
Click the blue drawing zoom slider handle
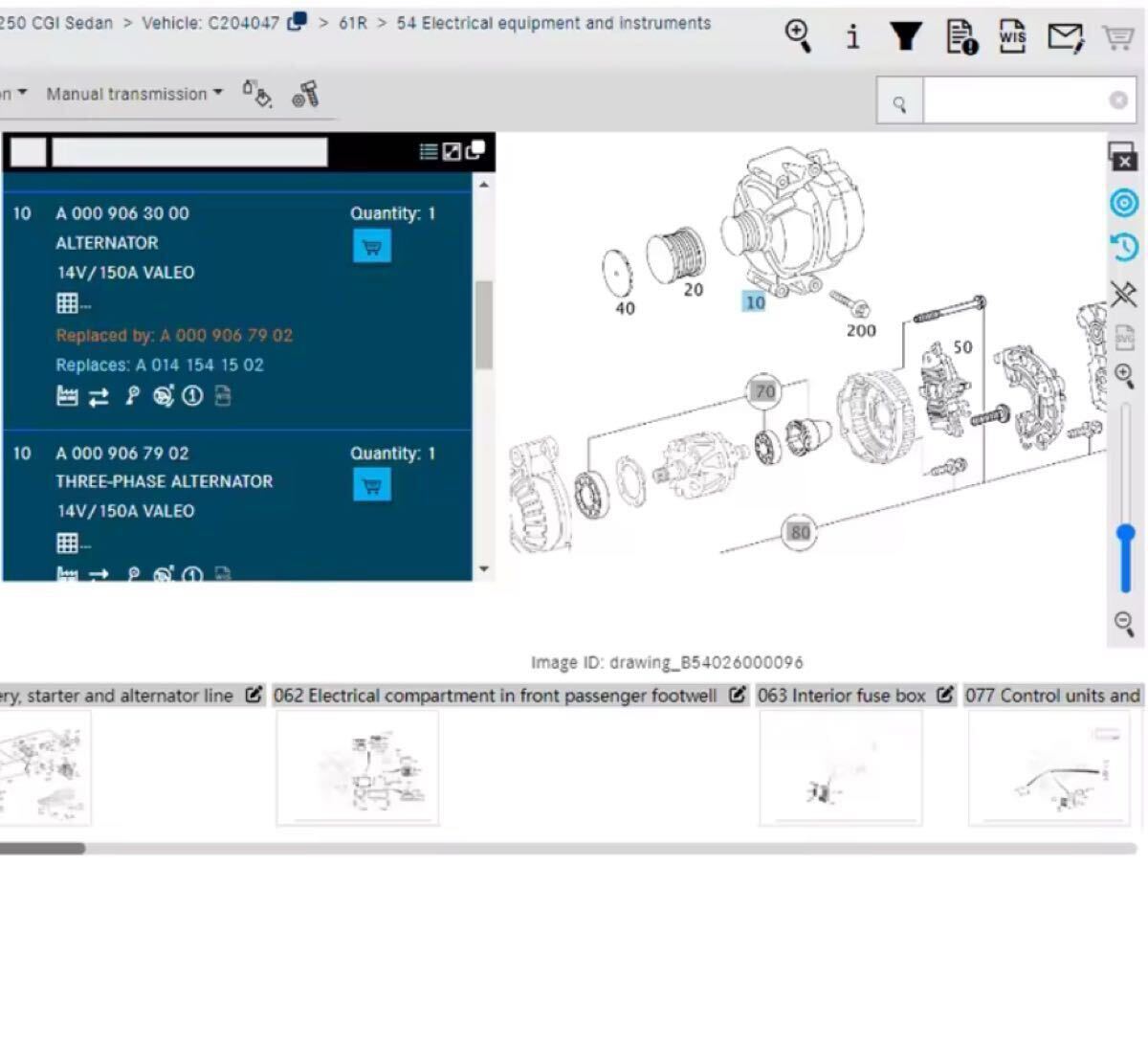(x=1126, y=533)
